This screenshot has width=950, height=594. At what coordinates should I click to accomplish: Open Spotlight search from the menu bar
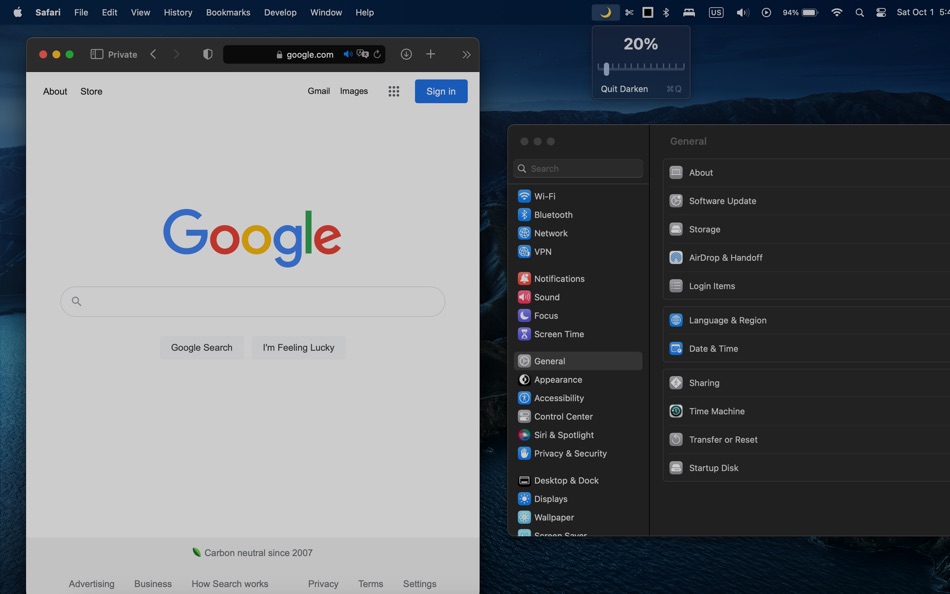pos(859,12)
